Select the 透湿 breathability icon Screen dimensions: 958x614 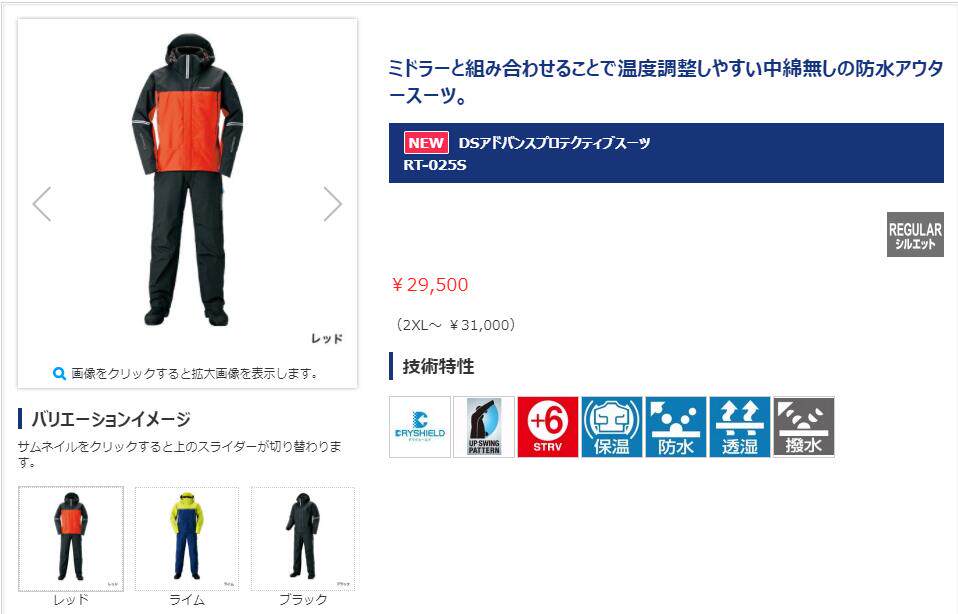(740, 427)
